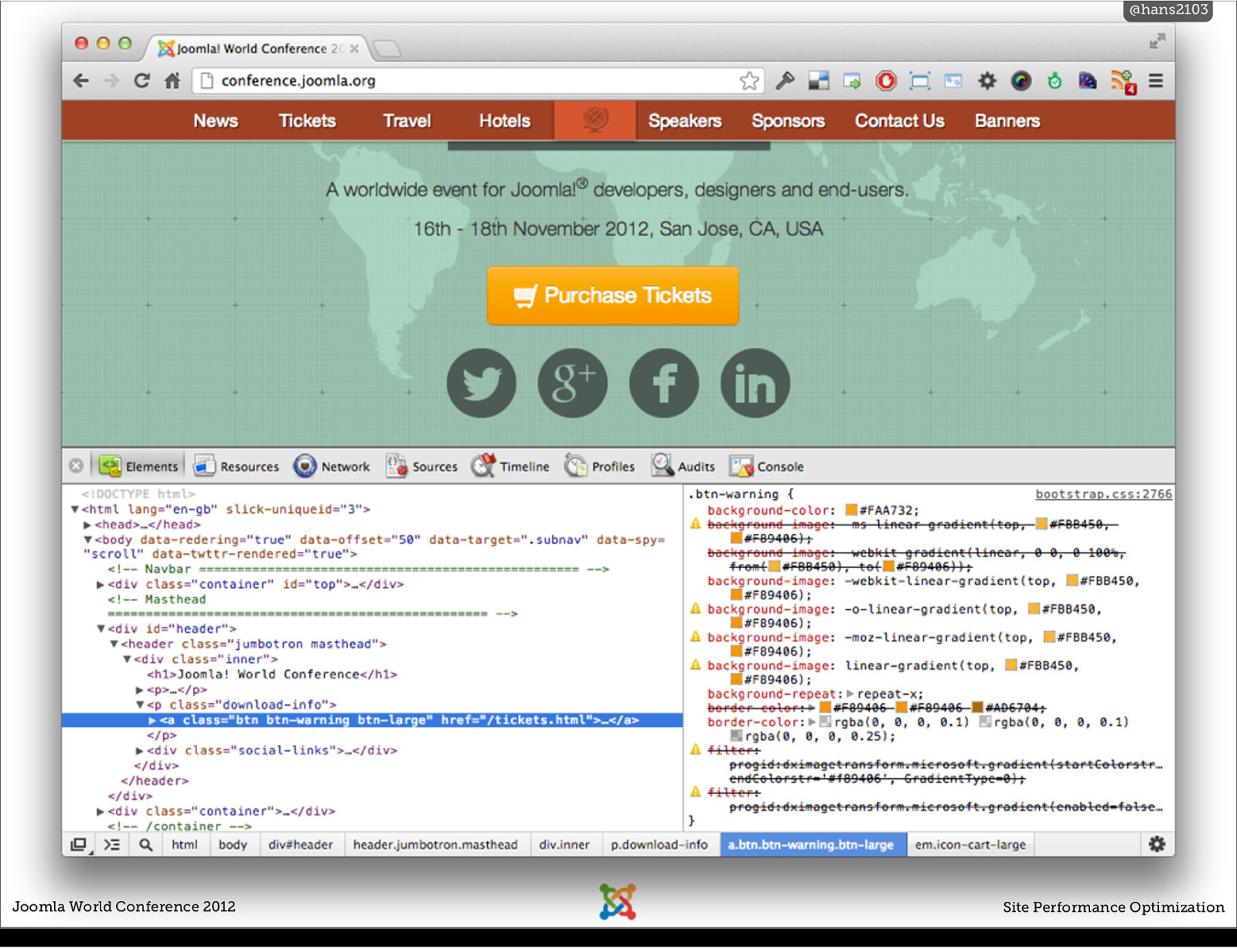Viewport: 1237px width, 952px height.
Task: Click swatch beside #FBB450 in -webkit-linear-gradient
Action: [x=1072, y=580]
